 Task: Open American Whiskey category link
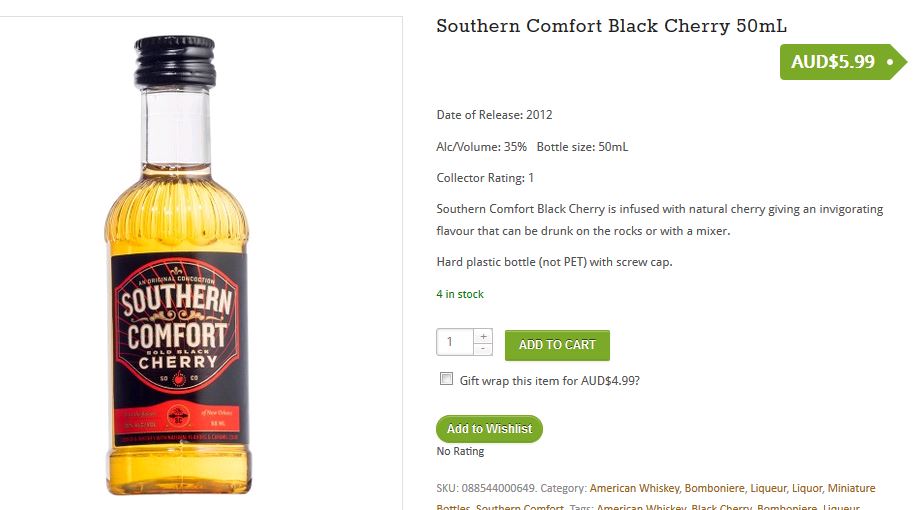pos(634,488)
